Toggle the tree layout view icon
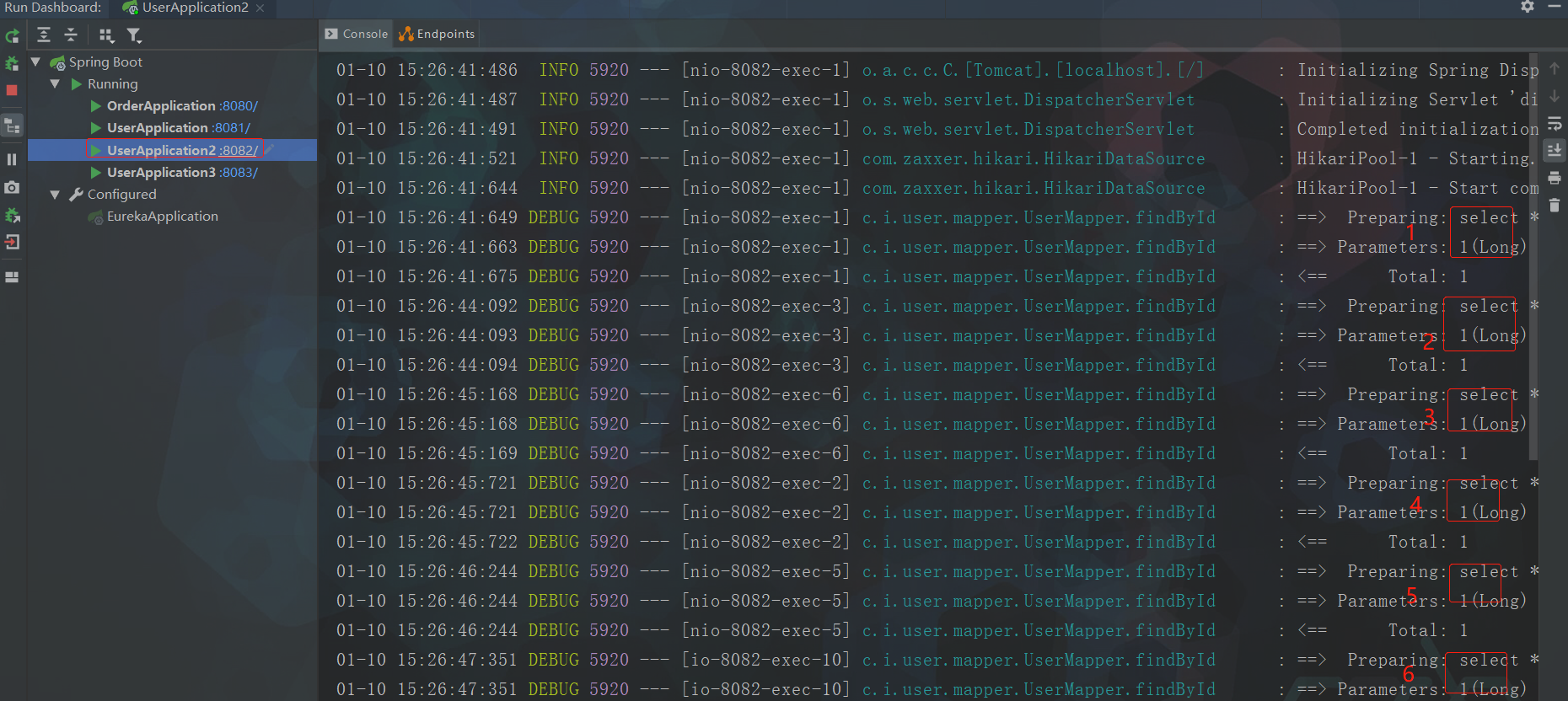1568x701 pixels. tap(13, 126)
